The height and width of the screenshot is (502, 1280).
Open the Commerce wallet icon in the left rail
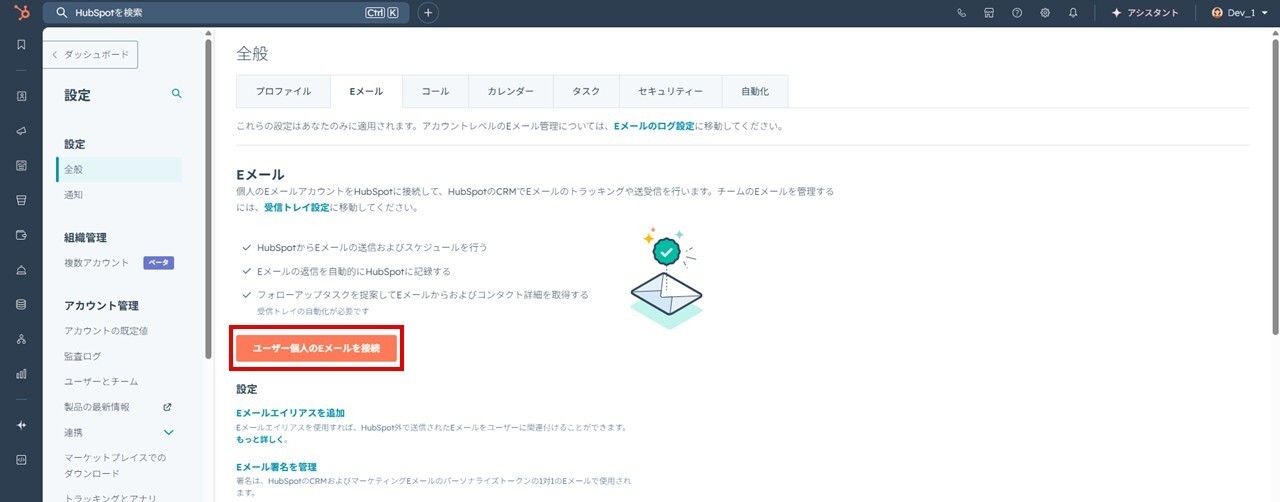[21, 235]
